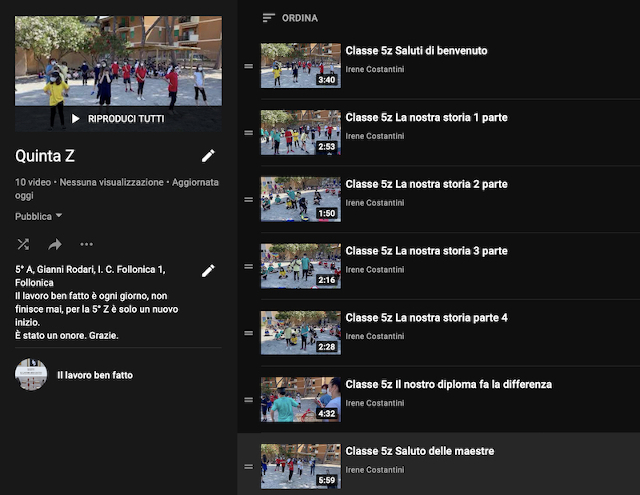The height and width of the screenshot is (495, 640).
Task: Open Il lavoro ben fatto channel
Action: pos(95,375)
